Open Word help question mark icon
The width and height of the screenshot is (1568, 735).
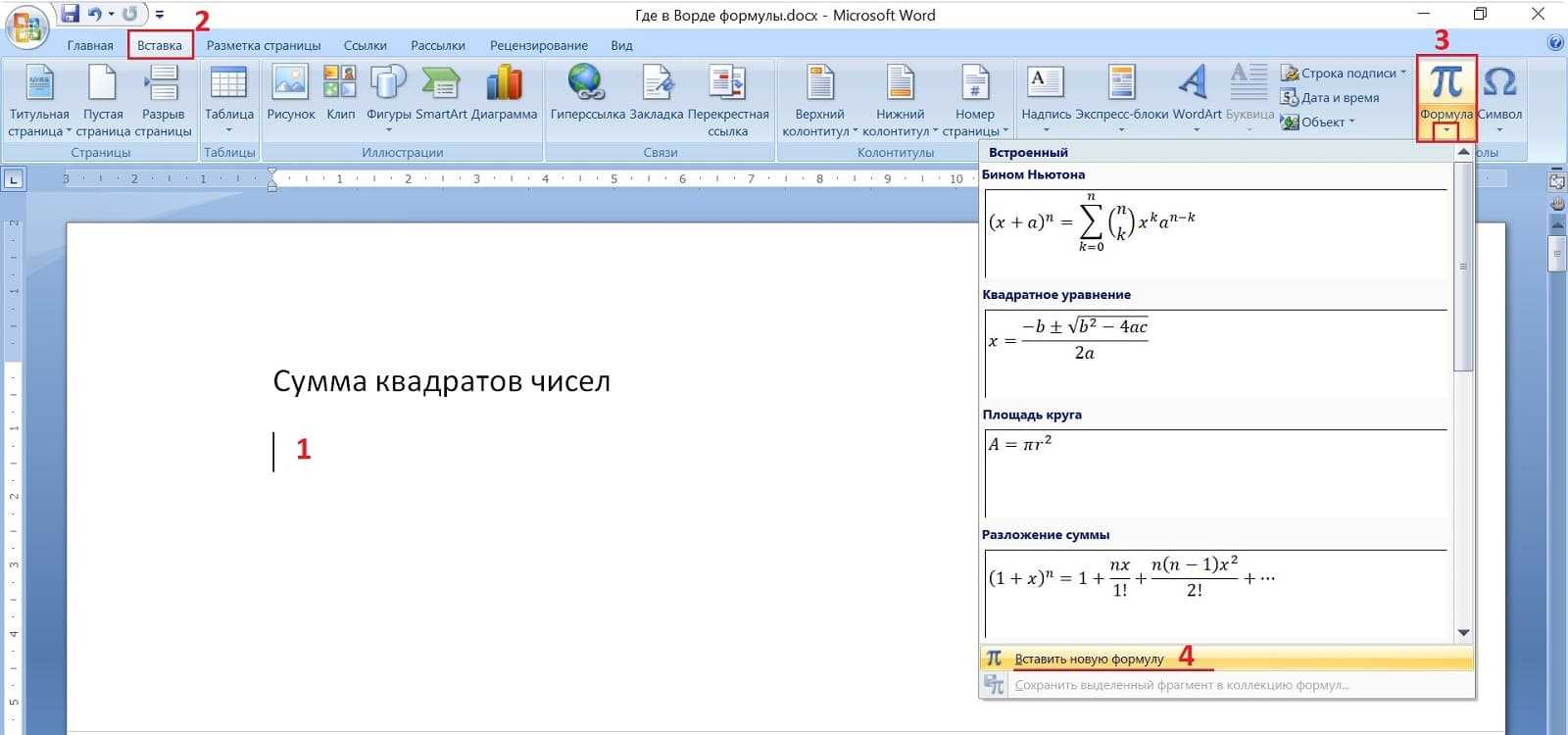click(1555, 43)
